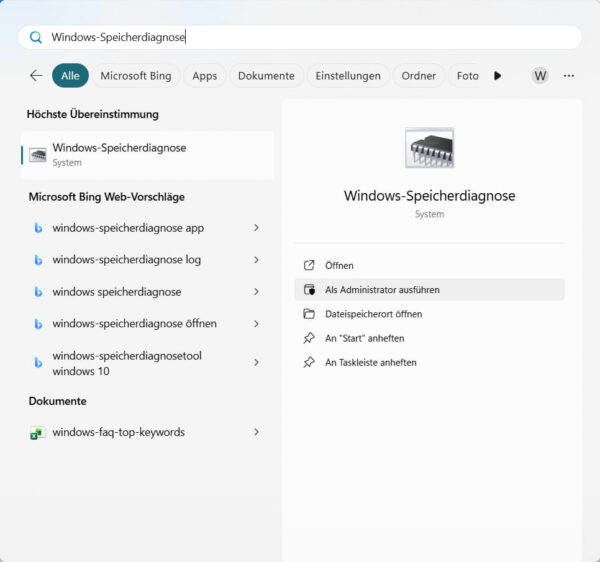Click into the search text field
The height and width of the screenshot is (562, 600).
pos(300,37)
